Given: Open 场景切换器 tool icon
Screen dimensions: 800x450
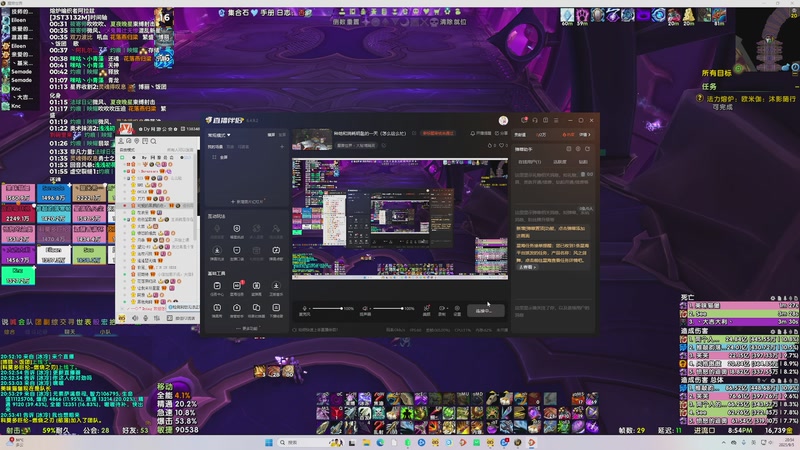Looking at the screenshot, I should click(256, 309).
